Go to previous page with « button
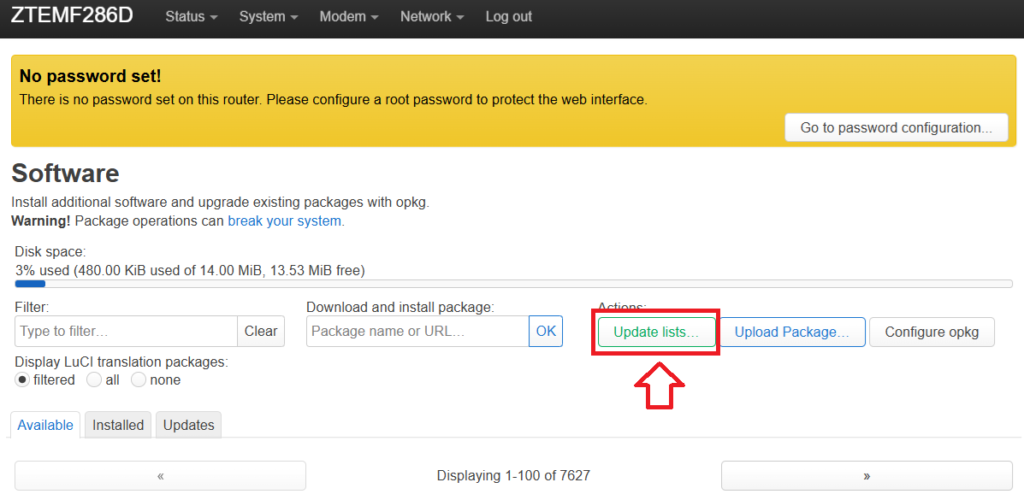 coord(160,476)
